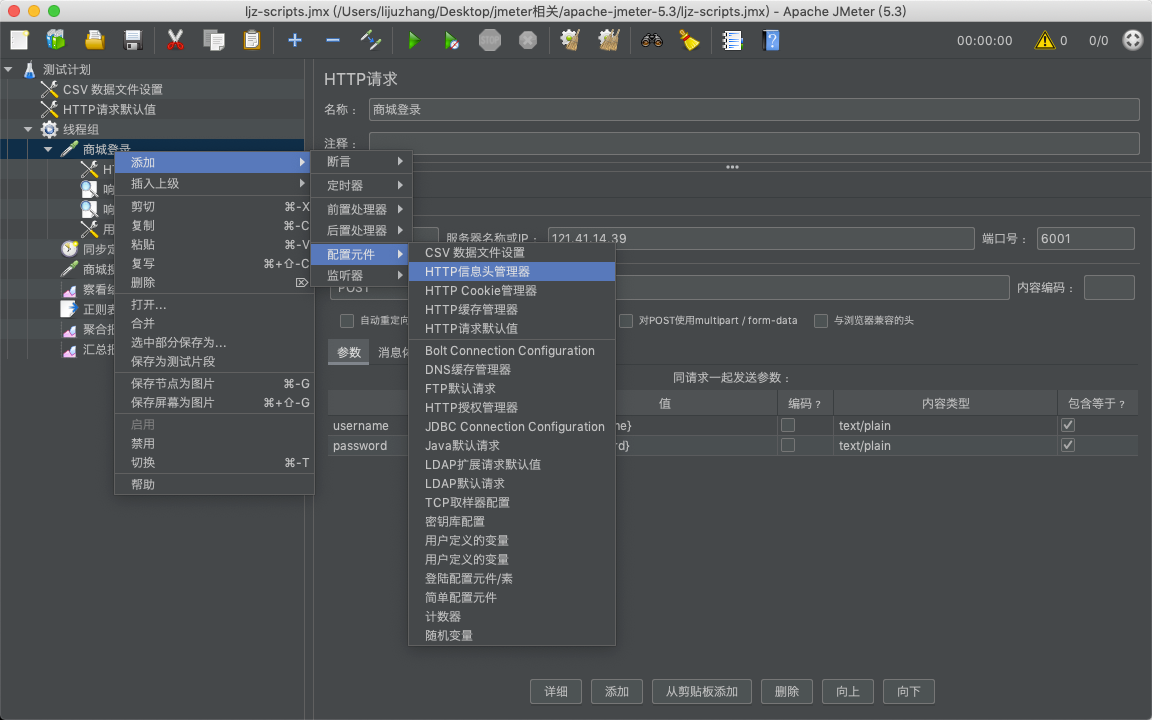Switch to the 参数 tab
This screenshot has width=1152, height=720.
(349, 353)
